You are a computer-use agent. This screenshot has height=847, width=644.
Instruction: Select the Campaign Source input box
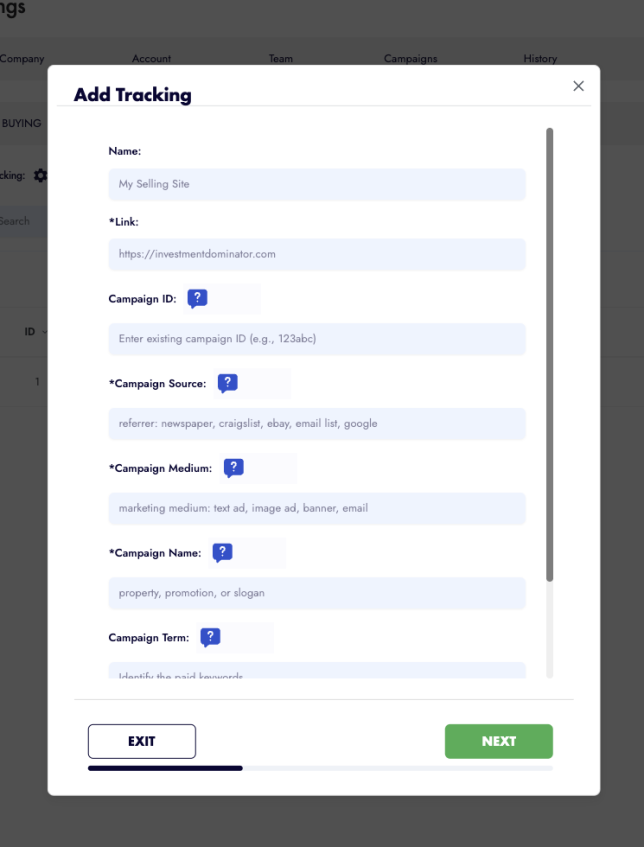coord(316,423)
